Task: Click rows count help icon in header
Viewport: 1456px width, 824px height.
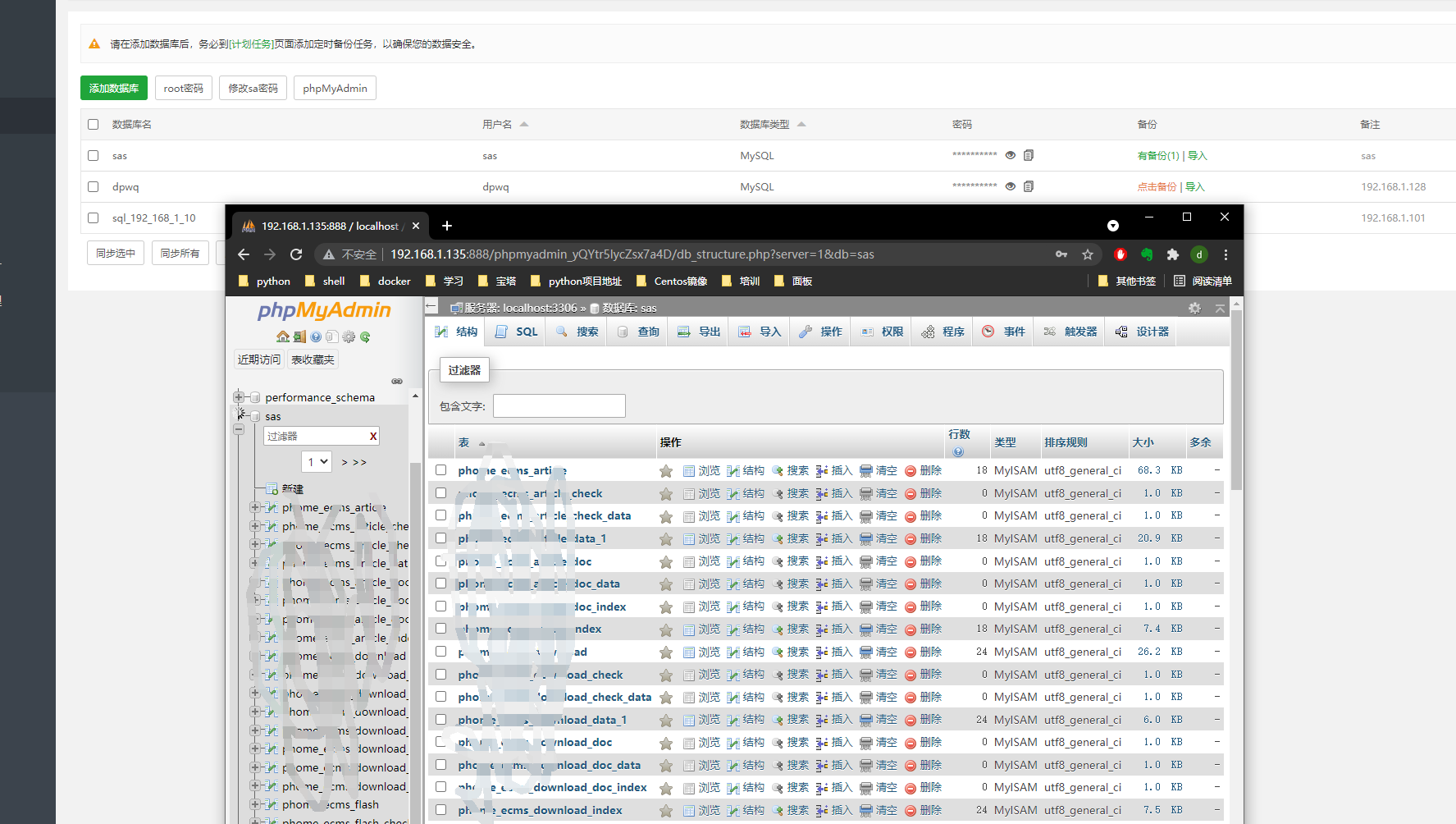Action: tap(958, 452)
